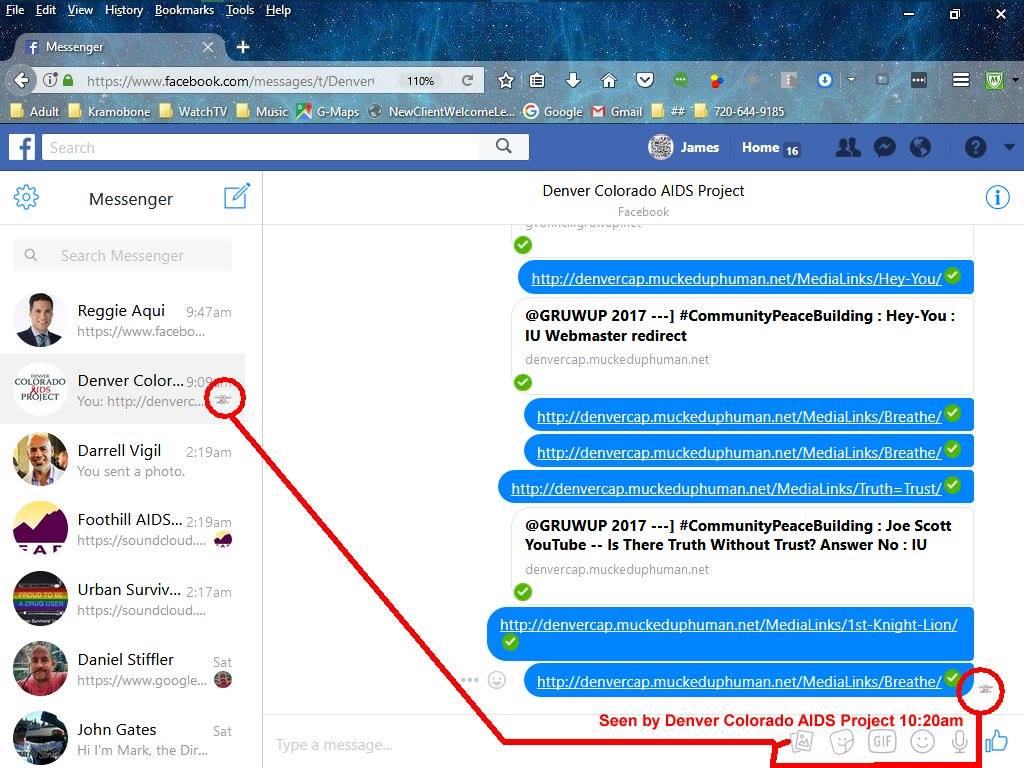Close the Messenger tab
This screenshot has height=768, width=1024.
[x=208, y=47]
